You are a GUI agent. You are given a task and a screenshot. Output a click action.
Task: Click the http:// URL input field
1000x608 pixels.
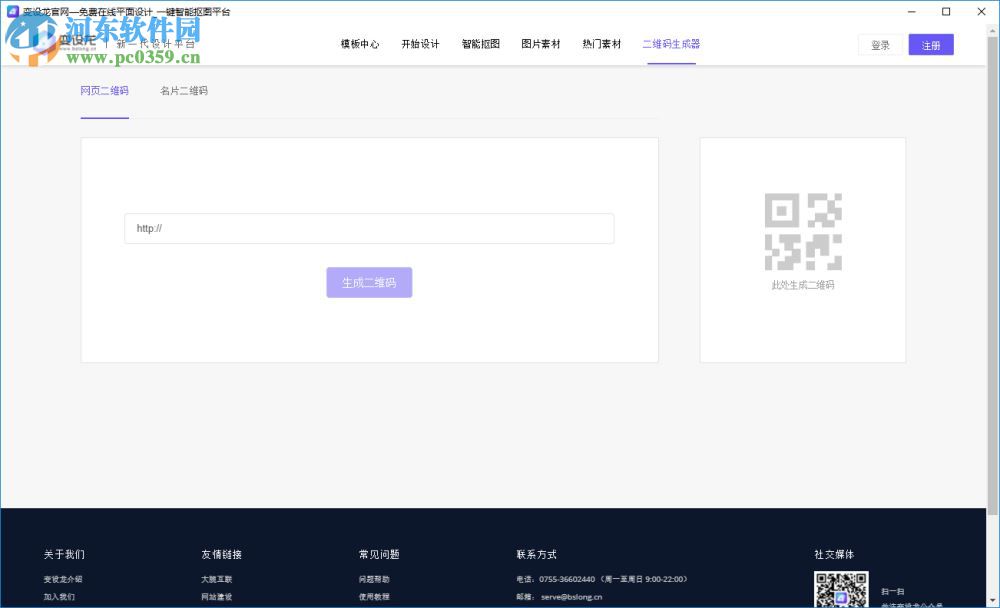[369, 228]
